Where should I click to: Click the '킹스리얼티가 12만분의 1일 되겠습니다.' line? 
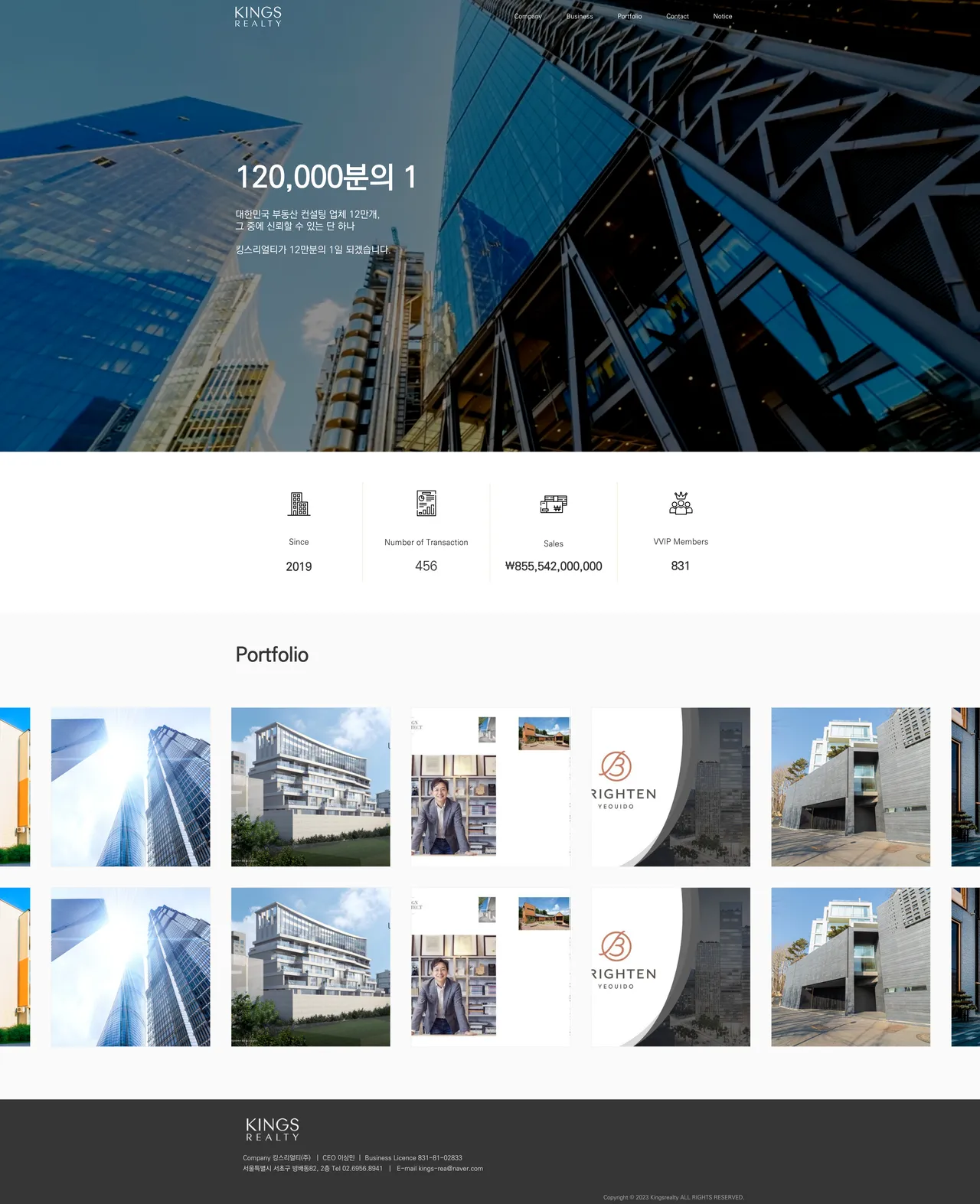coord(313,250)
